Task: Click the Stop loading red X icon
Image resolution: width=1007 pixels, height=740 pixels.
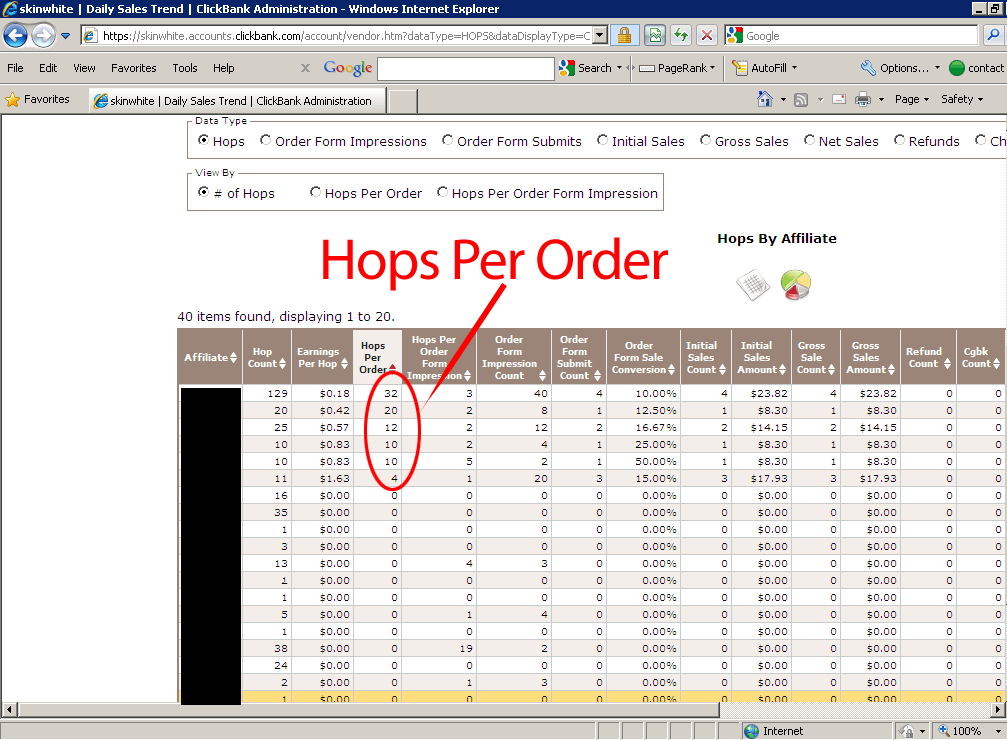Action: 707,36
